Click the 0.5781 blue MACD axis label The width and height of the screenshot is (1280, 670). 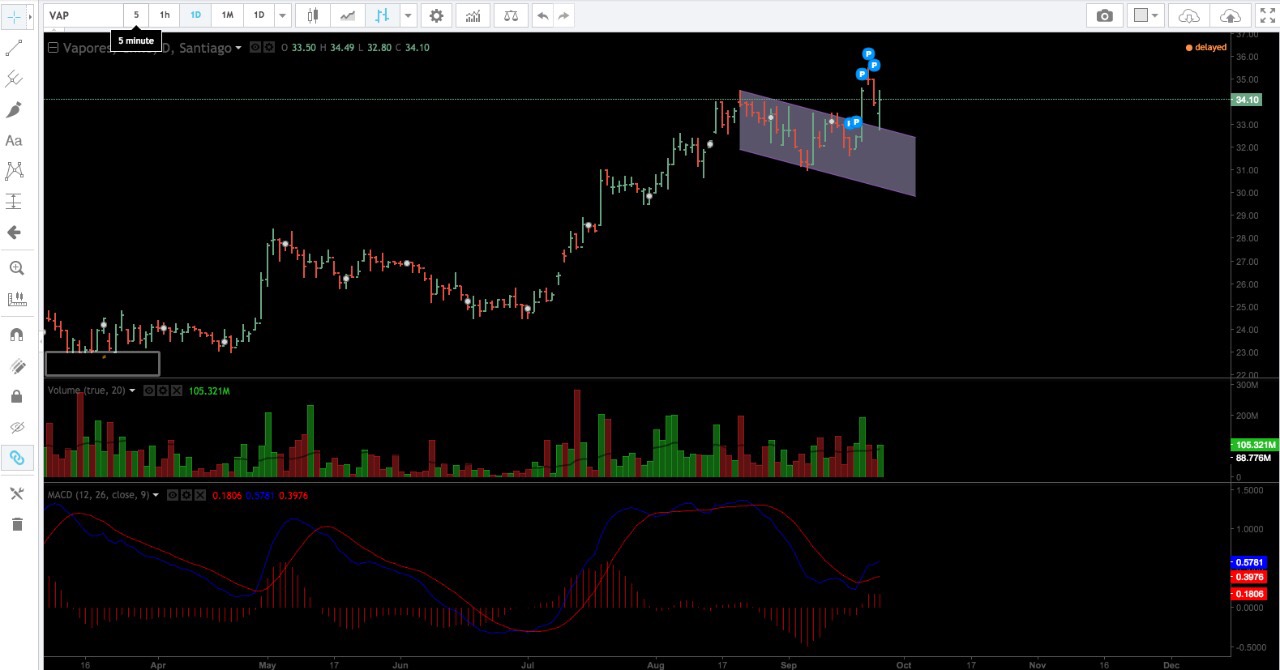tap(1250, 562)
